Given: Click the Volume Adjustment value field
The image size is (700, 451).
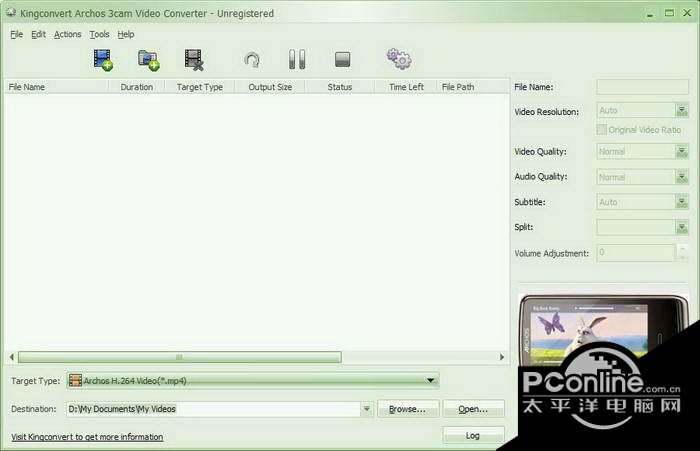Looking at the screenshot, I should coord(636,253).
